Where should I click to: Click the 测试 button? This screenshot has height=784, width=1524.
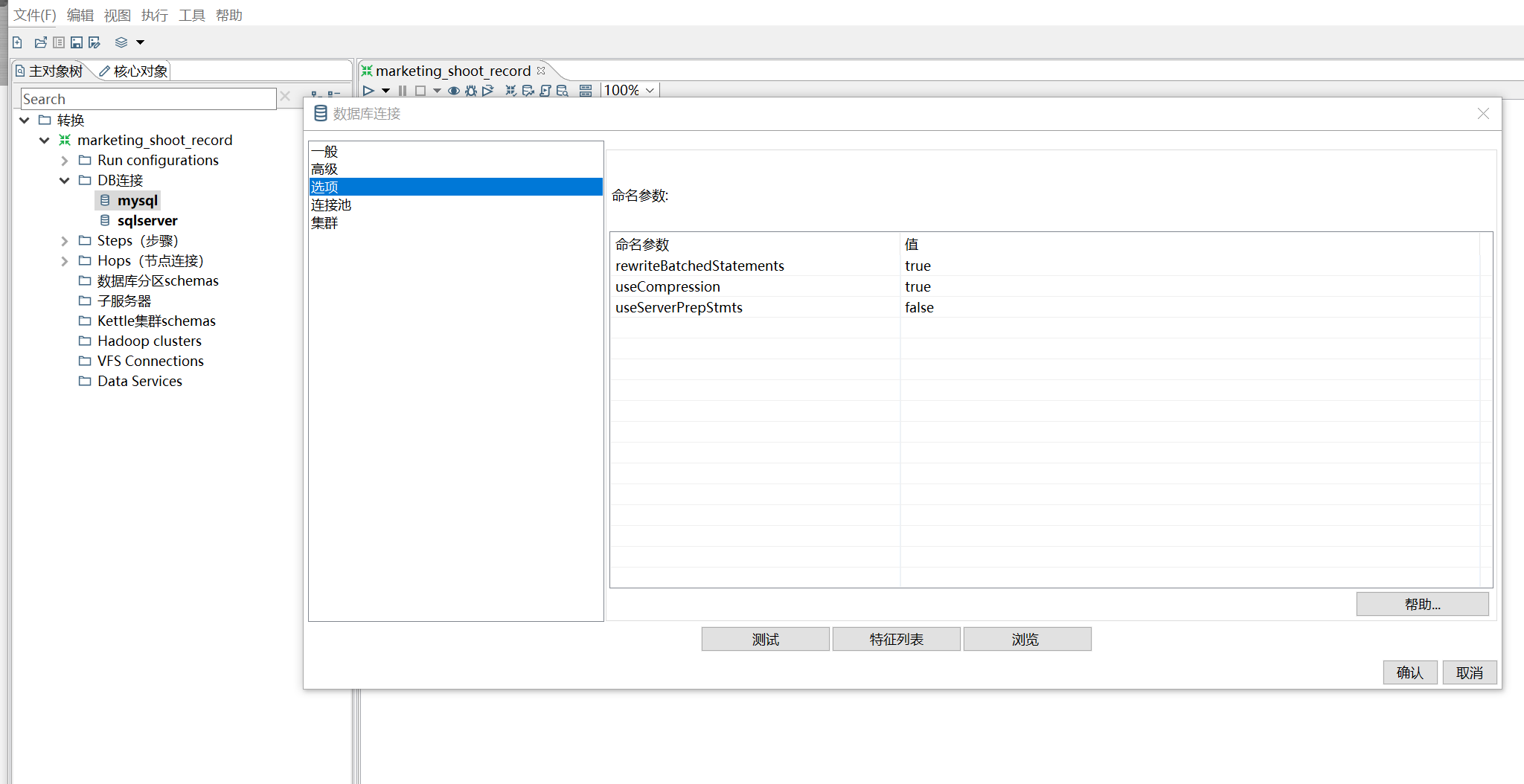[765, 640]
